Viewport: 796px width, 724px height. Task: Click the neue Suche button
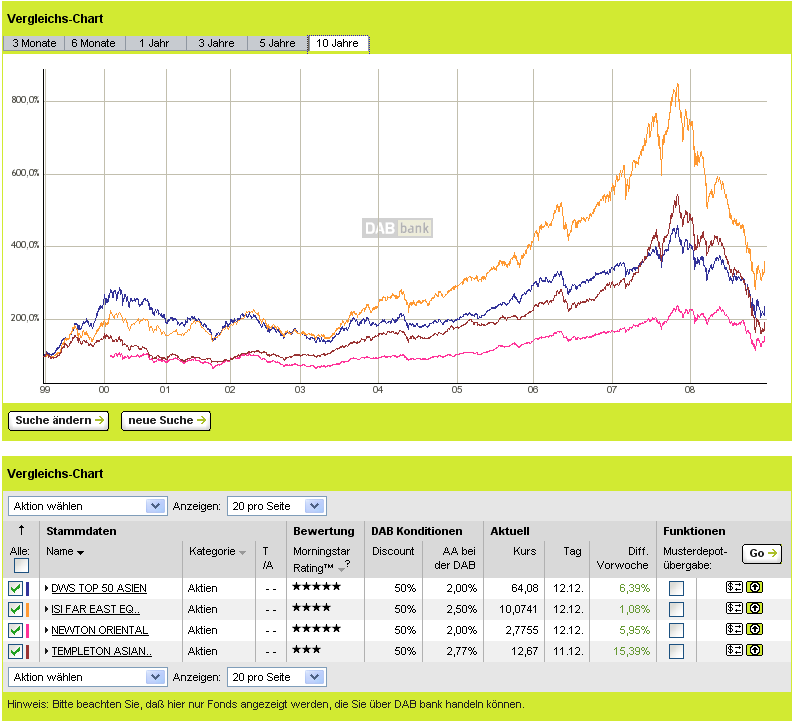pos(167,422)
